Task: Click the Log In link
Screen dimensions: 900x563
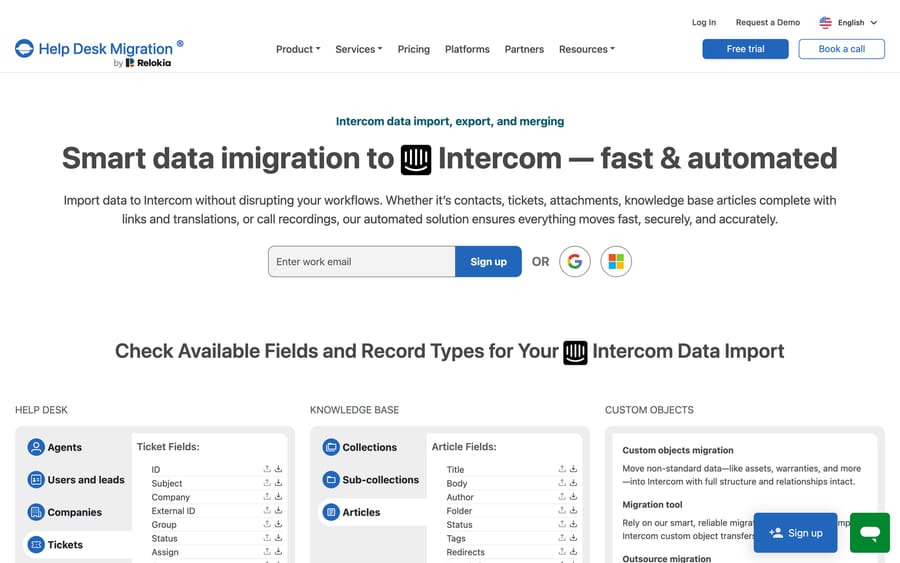Action: [704, 22]
